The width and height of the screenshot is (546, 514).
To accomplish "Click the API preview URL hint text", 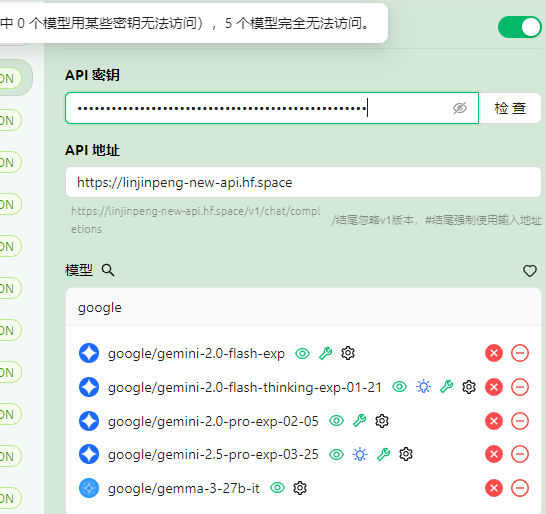I will pyautogui.click(x=195, y=220).
